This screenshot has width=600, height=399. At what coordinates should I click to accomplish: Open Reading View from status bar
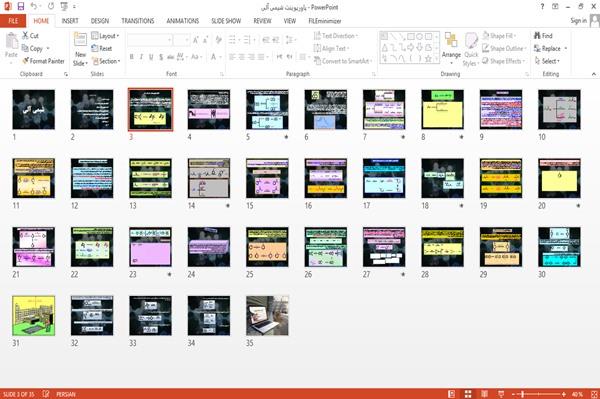[x=484, y=394]
